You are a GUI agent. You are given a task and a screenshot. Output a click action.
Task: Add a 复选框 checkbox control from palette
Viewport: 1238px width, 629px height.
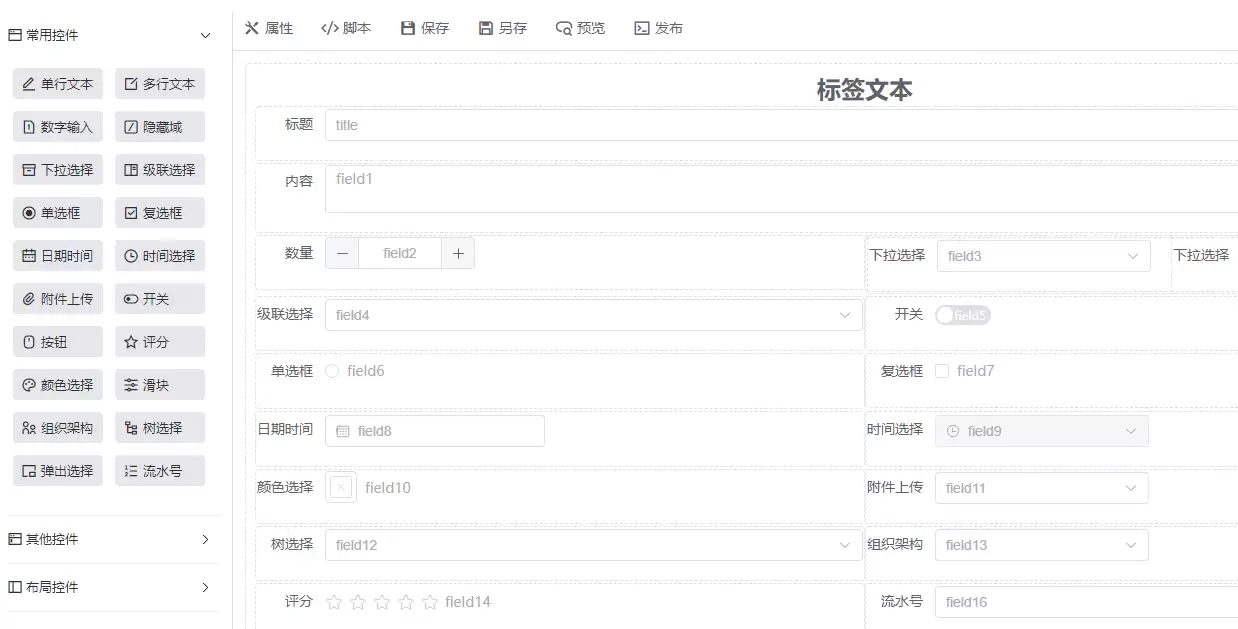coord(160,213)
